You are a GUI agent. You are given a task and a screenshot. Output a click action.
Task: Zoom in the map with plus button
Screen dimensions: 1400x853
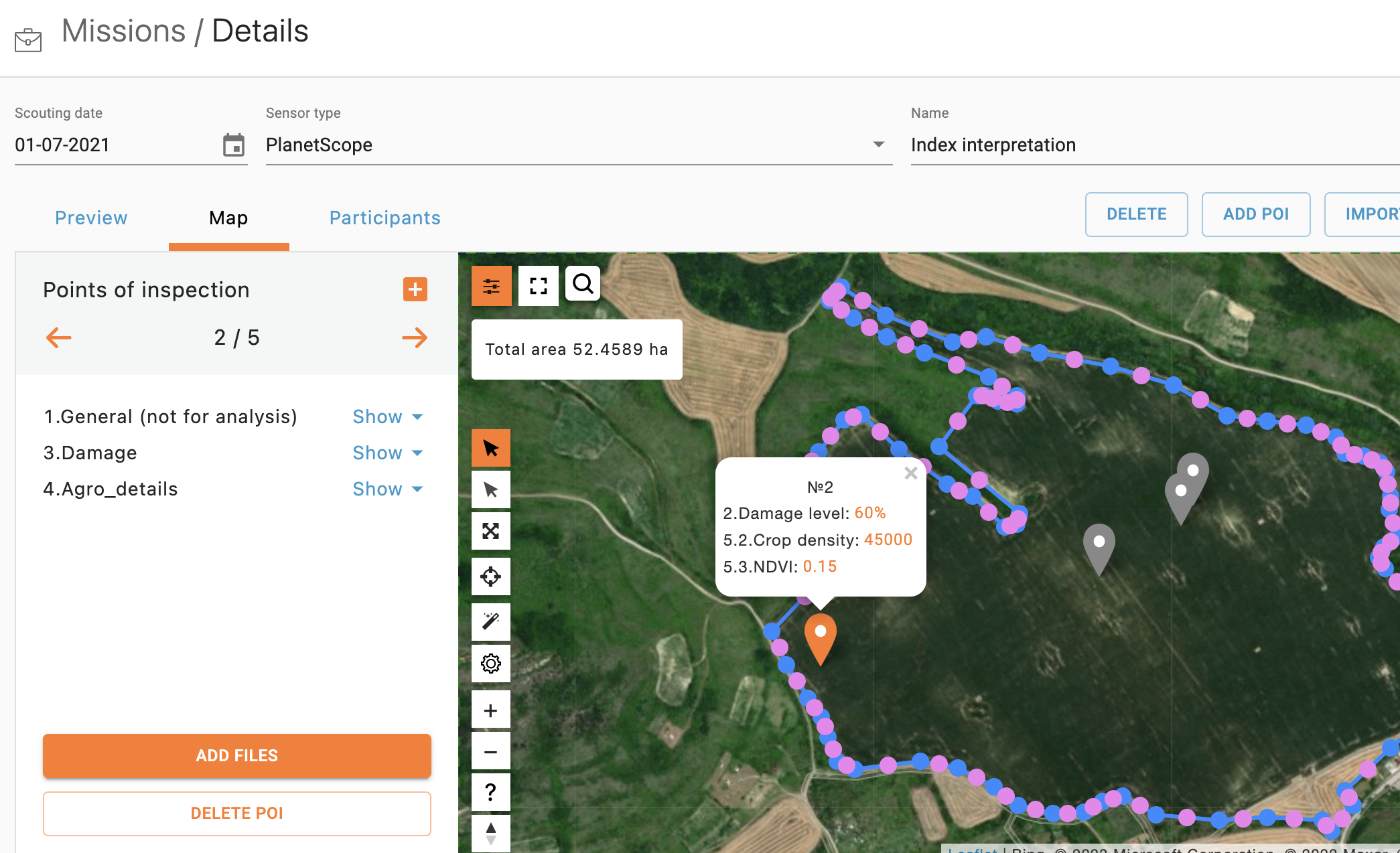pyautogui.click(x=490, y=710)
